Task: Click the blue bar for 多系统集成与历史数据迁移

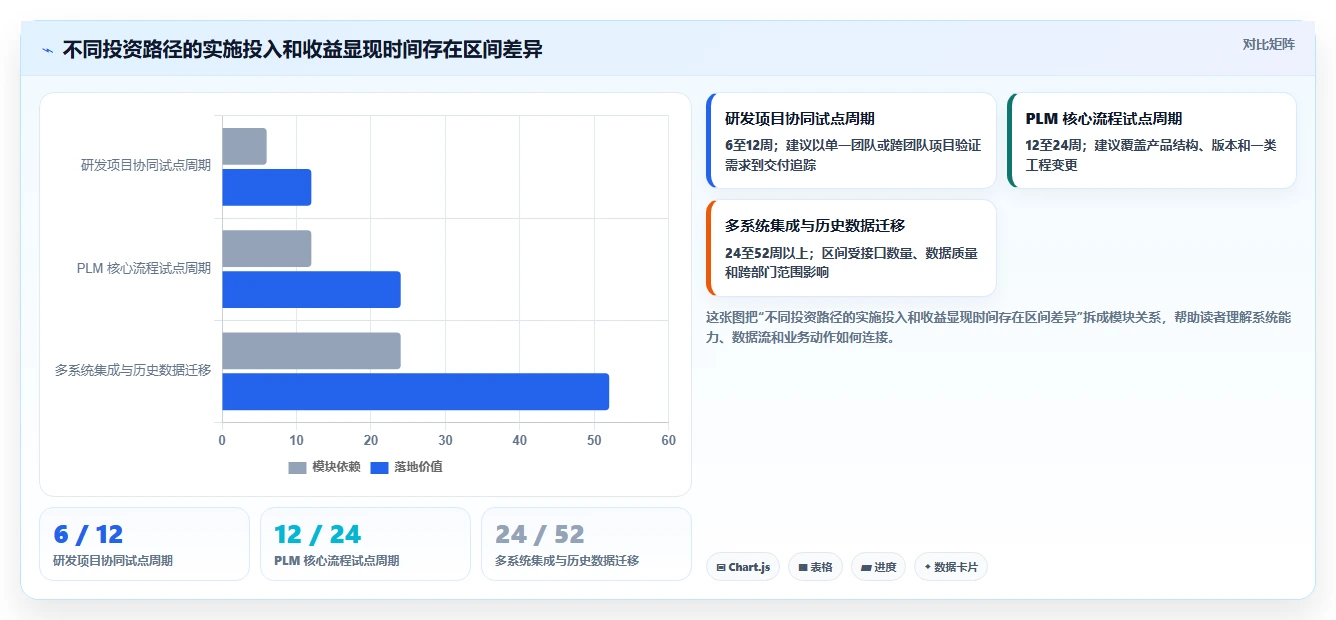Action: [x=415, y=392]
